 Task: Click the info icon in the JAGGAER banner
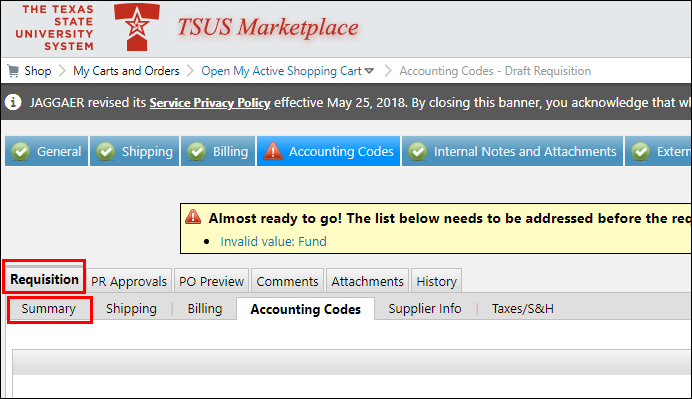(x=13, y=102)
